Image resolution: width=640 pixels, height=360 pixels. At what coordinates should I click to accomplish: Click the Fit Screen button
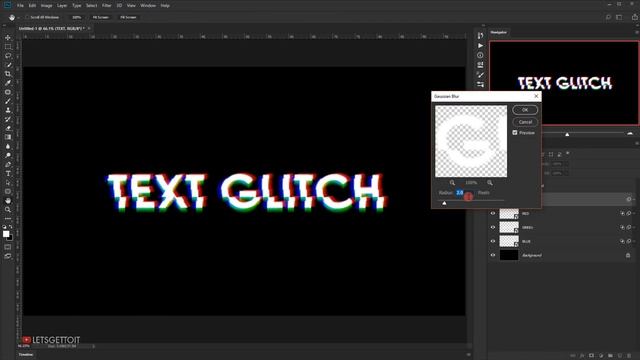tap(100, 18)
